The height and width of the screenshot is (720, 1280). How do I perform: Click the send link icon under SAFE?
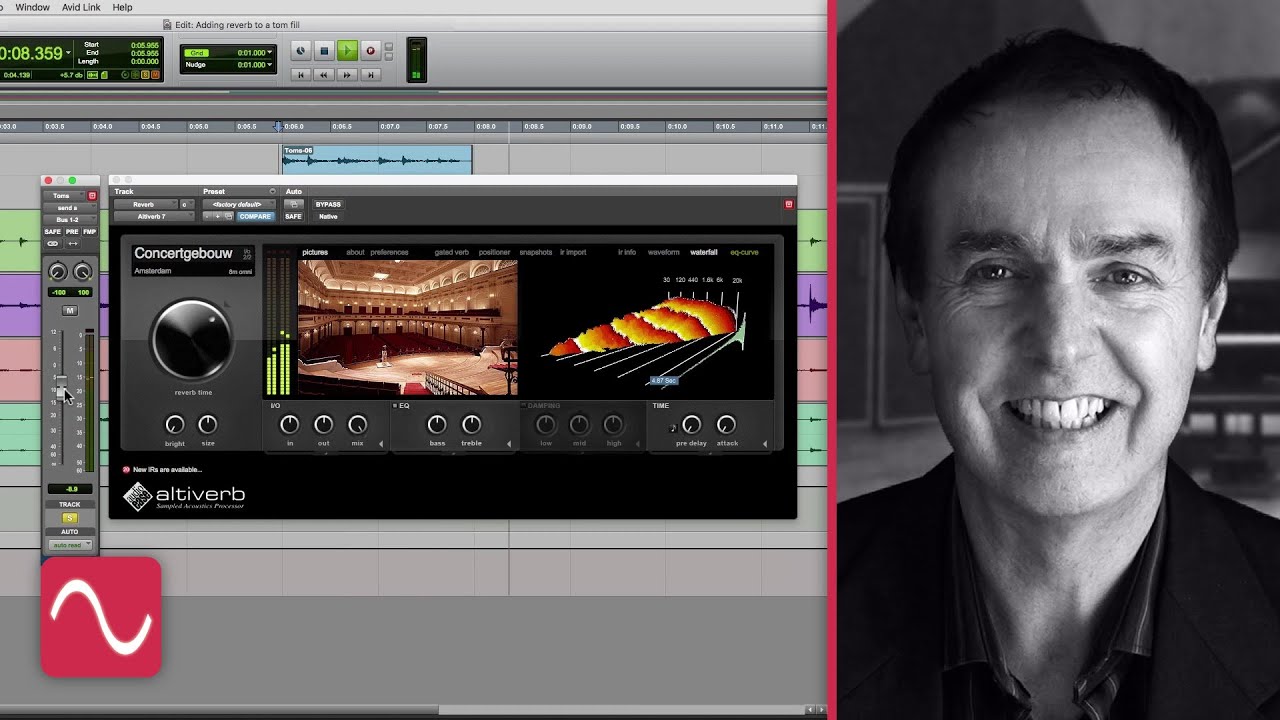[53, 243]
